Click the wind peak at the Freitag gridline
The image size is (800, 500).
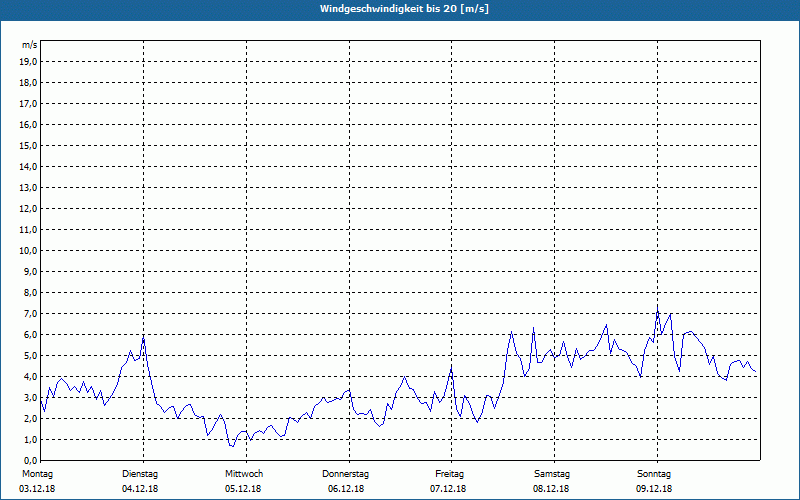[451, 368]
